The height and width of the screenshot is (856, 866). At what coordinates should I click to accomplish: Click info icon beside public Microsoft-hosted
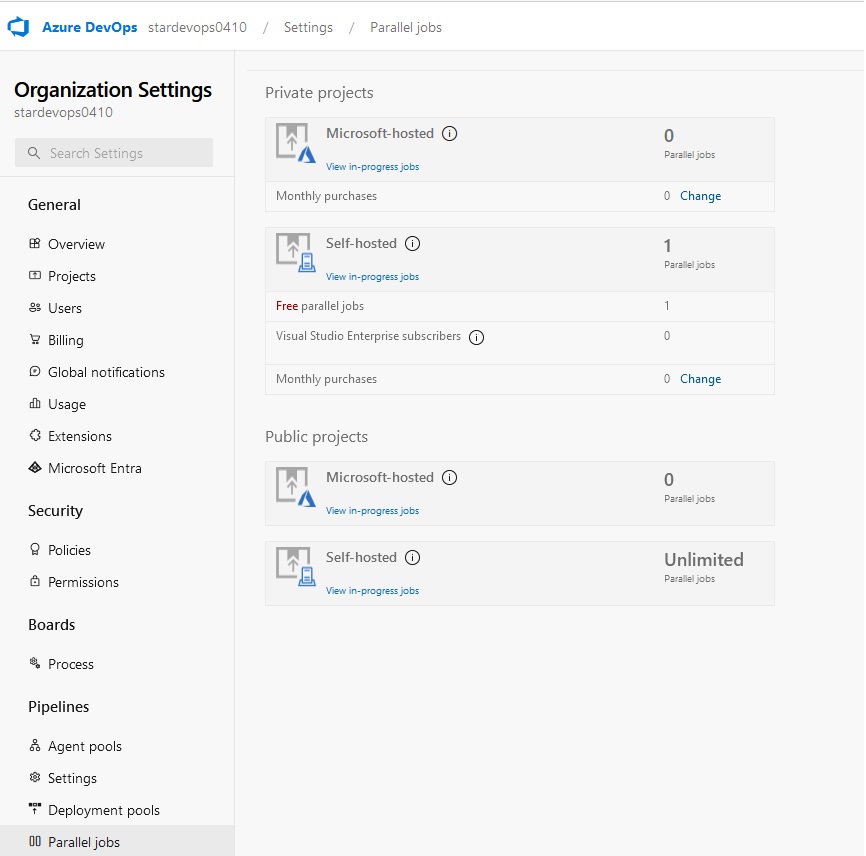pyautogui.click(x=450, y=478)
